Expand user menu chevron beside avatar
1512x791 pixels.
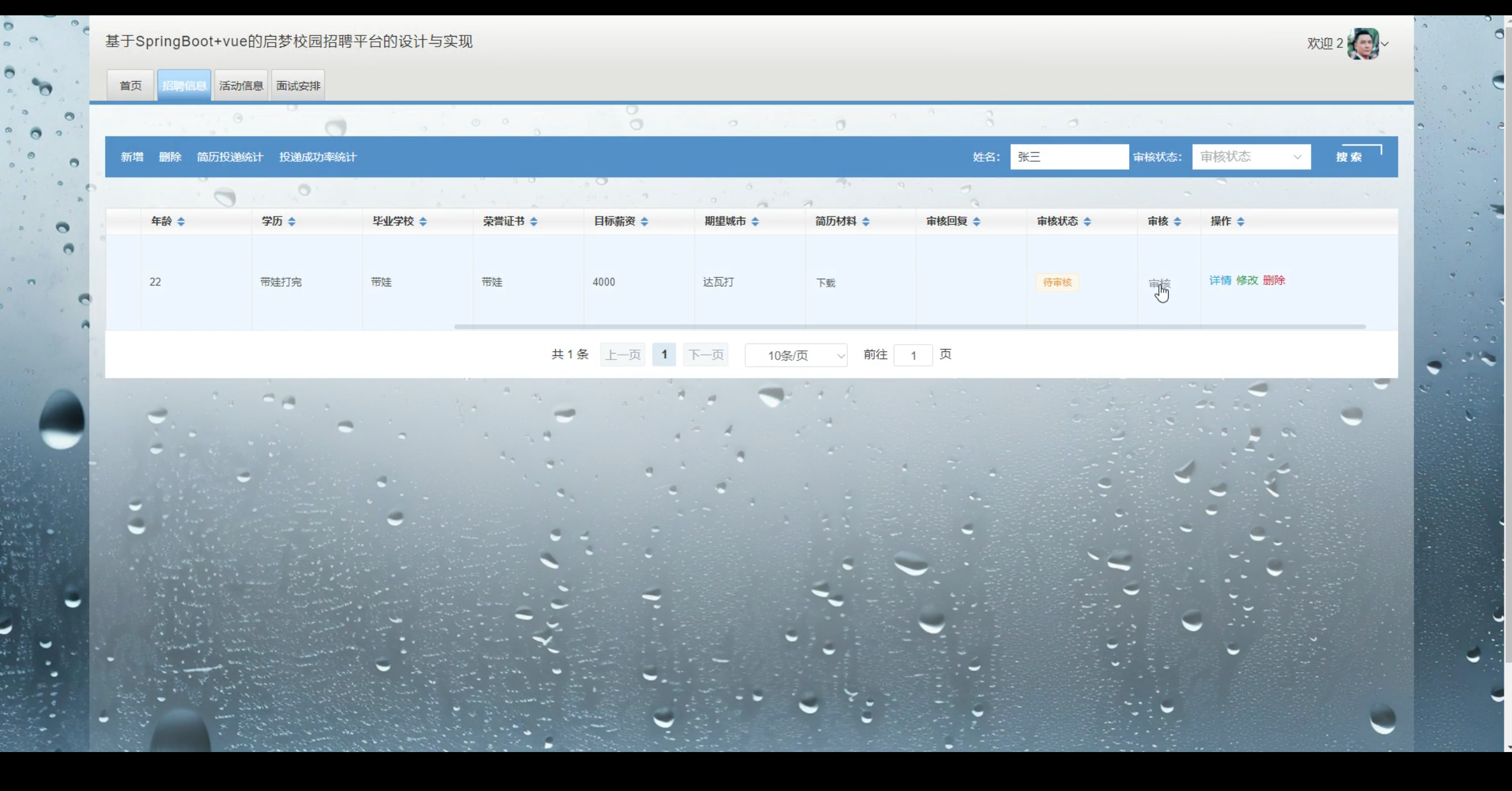1385,44
